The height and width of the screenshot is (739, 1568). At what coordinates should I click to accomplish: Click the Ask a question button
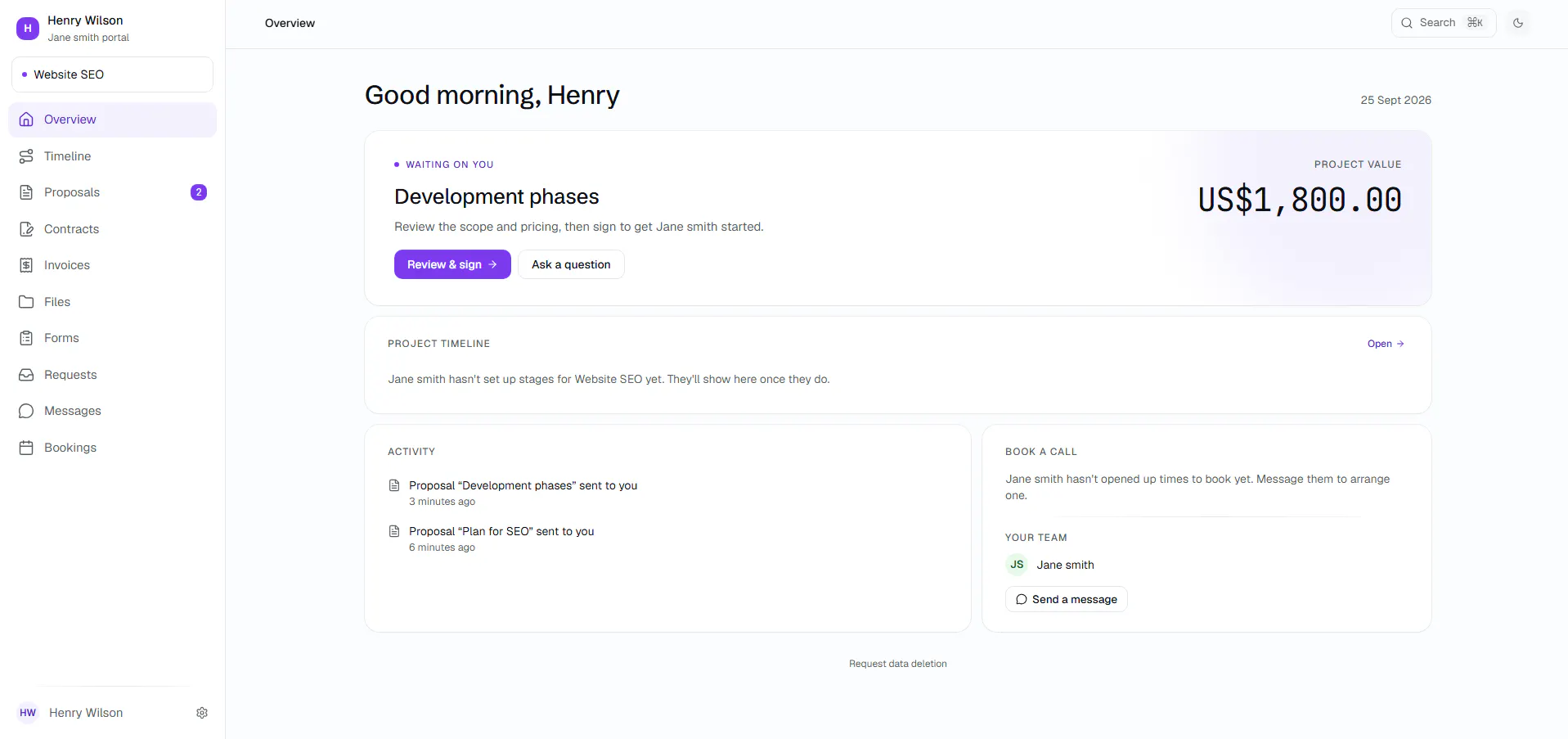pos(571,264)
